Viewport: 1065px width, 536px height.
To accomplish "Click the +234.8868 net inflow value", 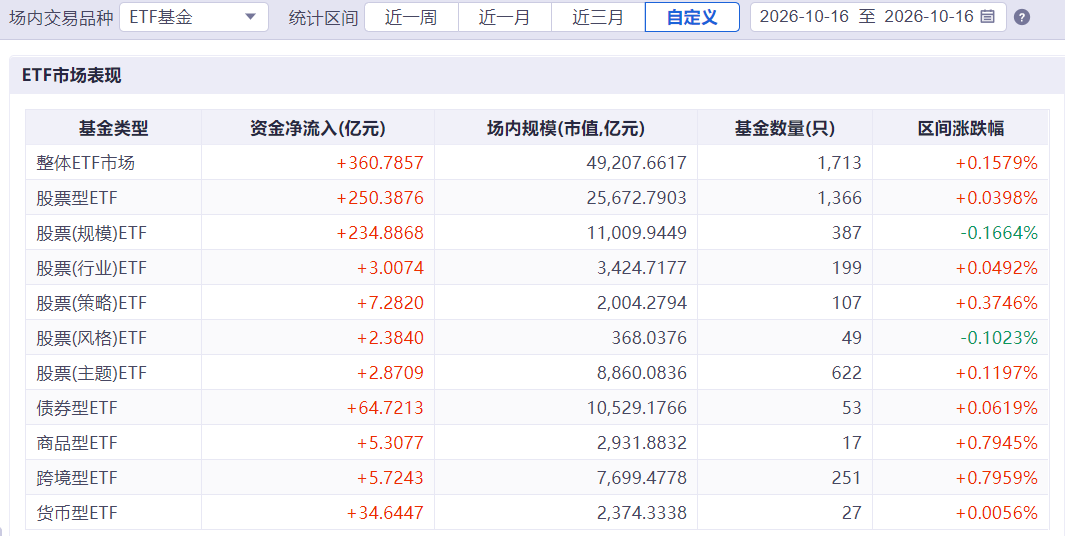I will coord(380,233).
